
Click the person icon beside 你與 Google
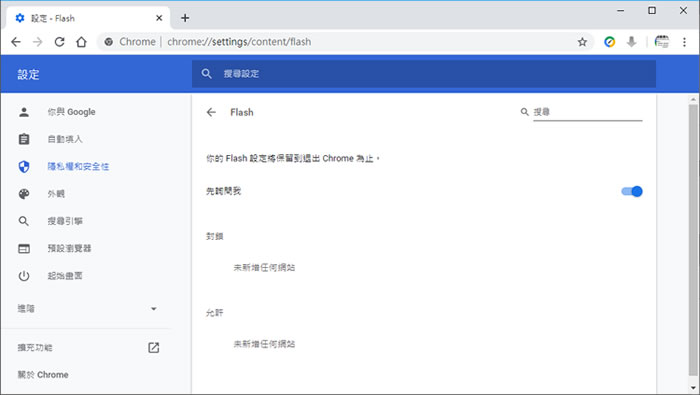pos(24,112)
